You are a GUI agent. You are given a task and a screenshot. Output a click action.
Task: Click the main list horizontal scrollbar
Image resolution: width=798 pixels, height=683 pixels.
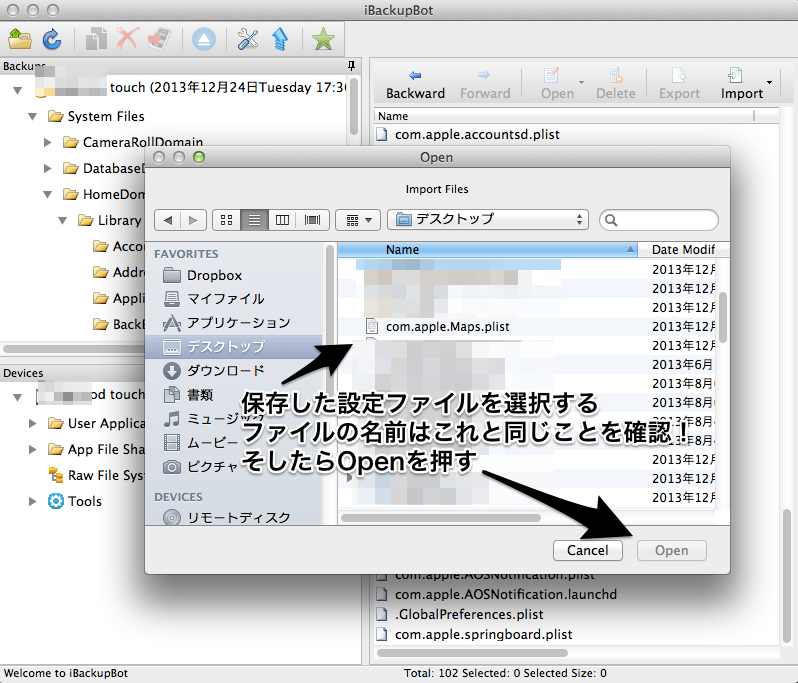coord(472,653)
